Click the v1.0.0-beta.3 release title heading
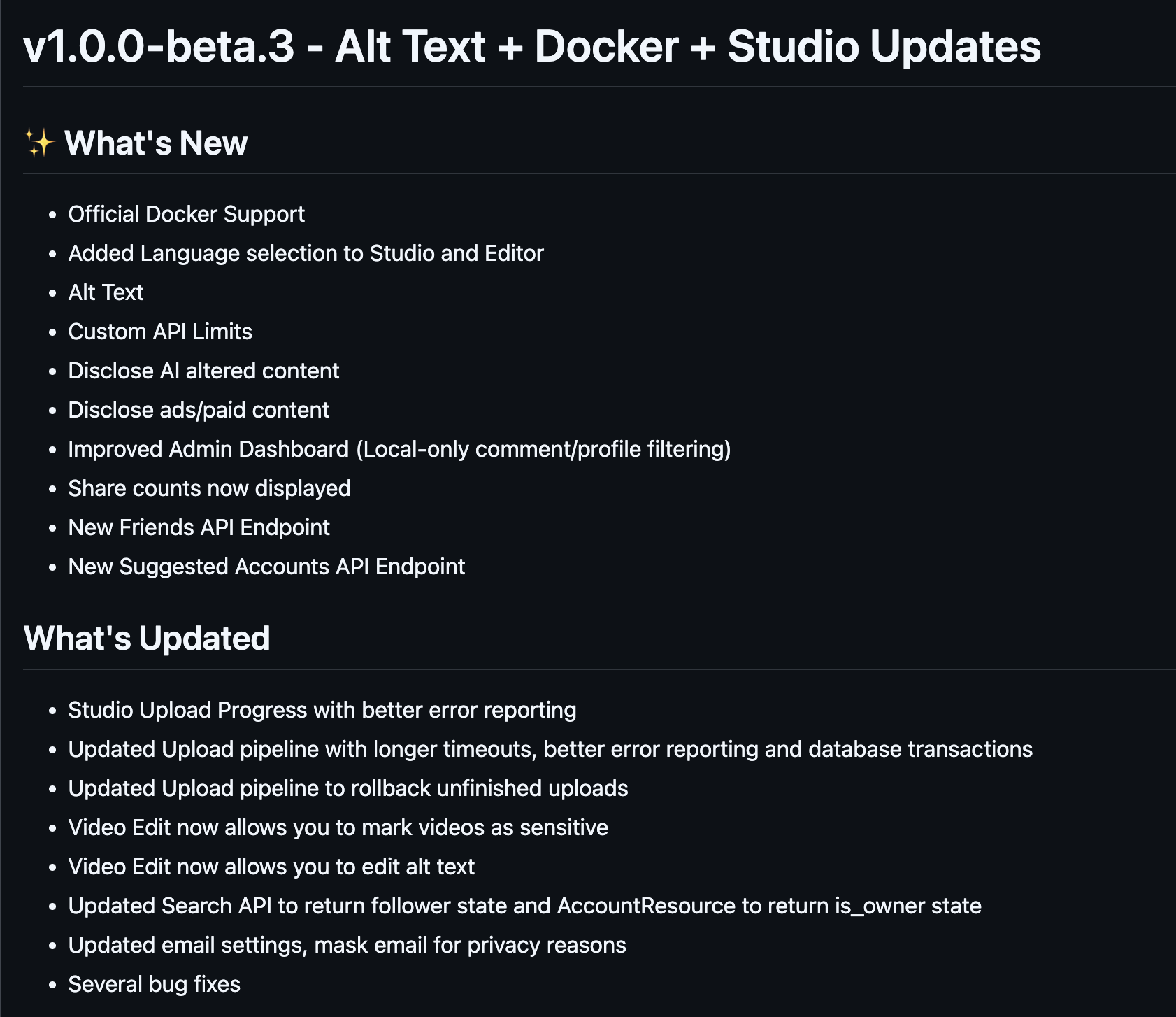1176x1017 pixels. (531, 47)
